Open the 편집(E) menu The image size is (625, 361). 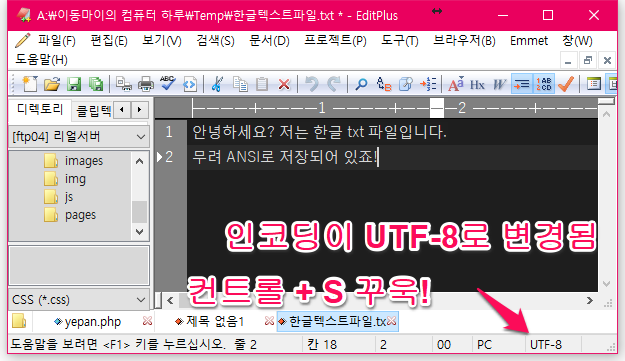point(109,41)
